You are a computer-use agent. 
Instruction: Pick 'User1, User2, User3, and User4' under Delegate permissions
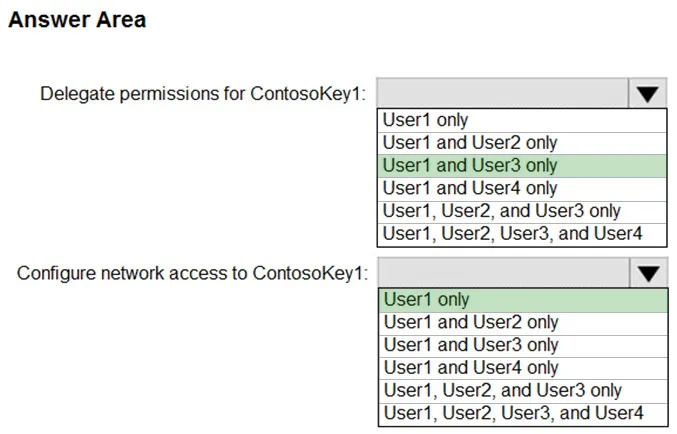click(x=522, y=234)
